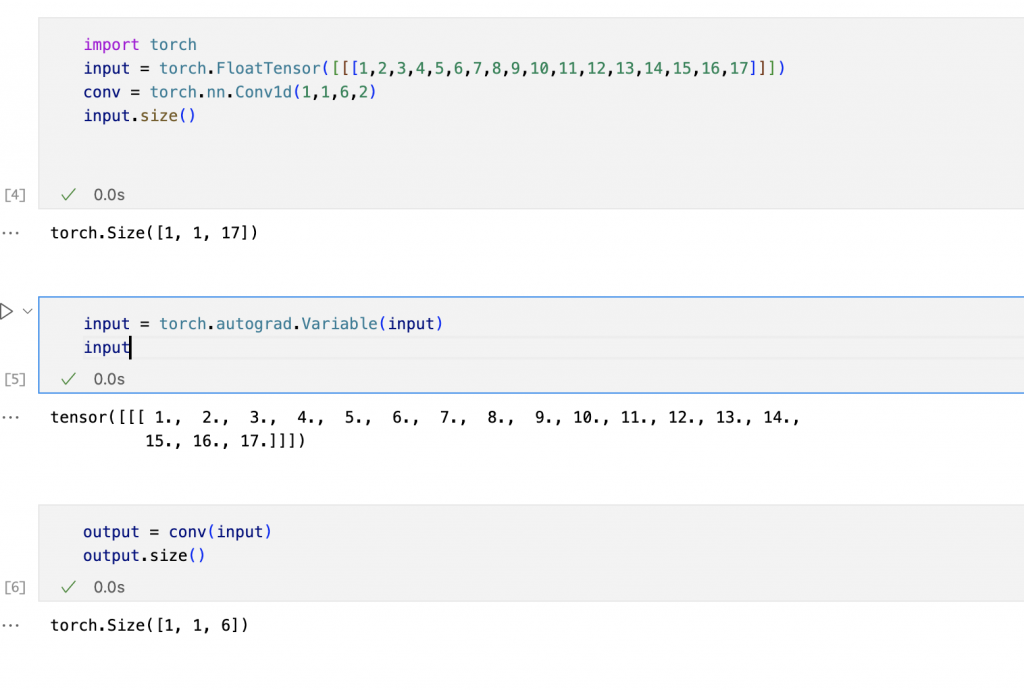Click 0.0s execution time of cell 6
Viewport: 1024px width, 690px height.
point(109,587)
